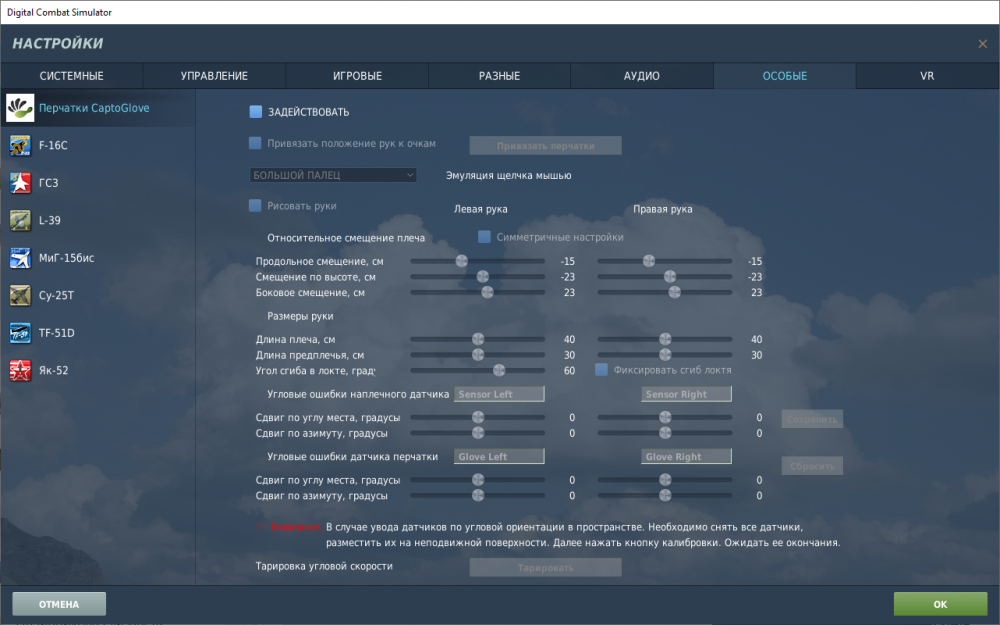Select the F-16C list entry label
1000x625 pixels.
53,145
